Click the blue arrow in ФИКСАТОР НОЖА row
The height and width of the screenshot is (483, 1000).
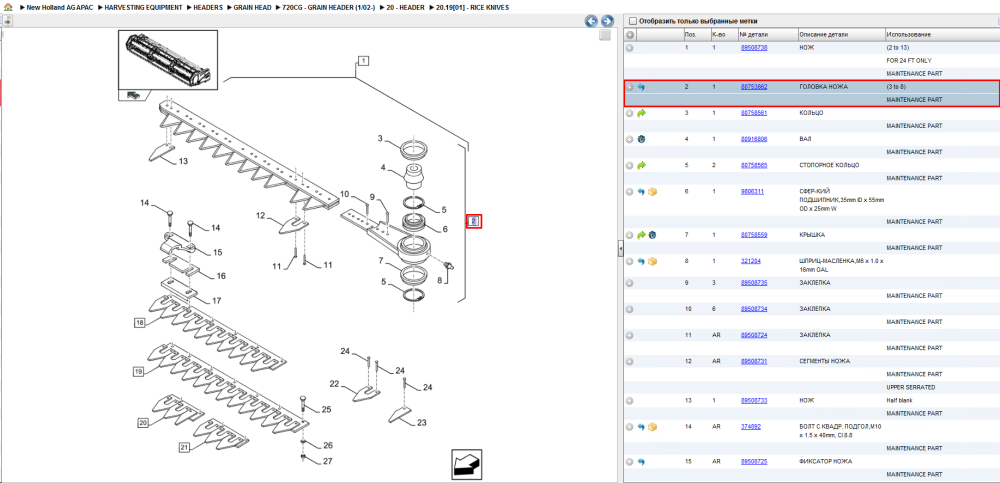(x=641, y=461)
